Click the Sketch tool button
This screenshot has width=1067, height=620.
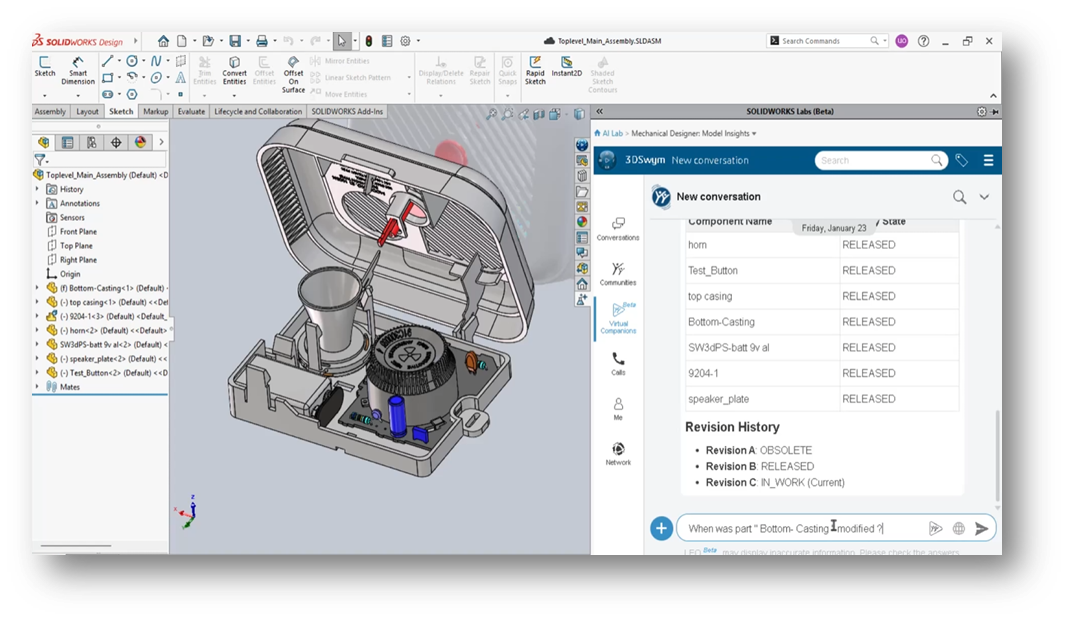(45, 67)
